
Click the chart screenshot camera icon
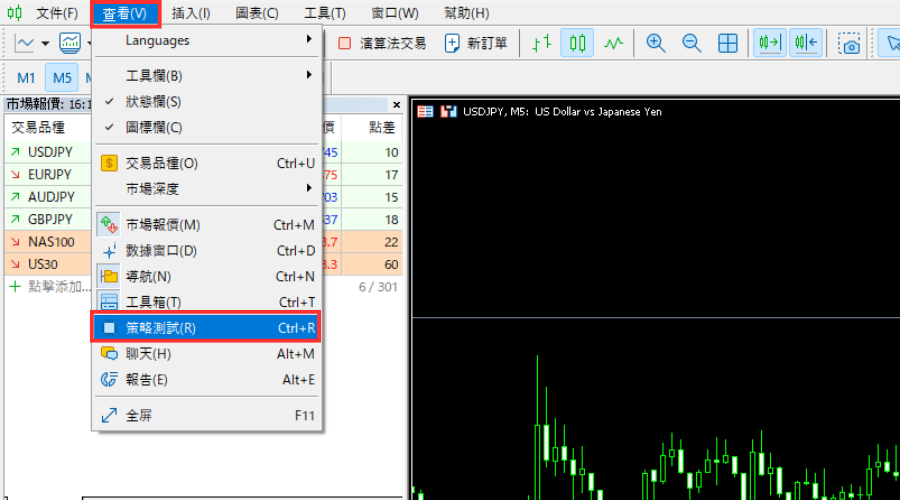[850, 44]
